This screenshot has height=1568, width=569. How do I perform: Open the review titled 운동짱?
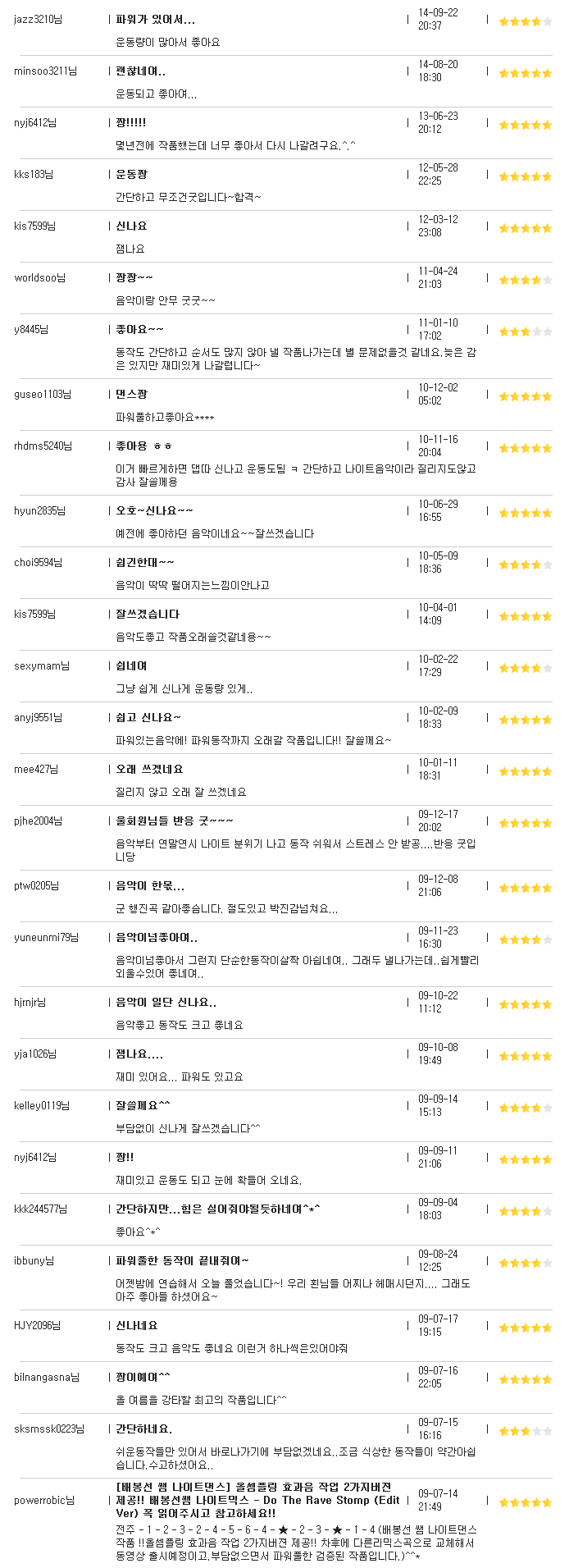pyautogui.click(x=132, y=174)
